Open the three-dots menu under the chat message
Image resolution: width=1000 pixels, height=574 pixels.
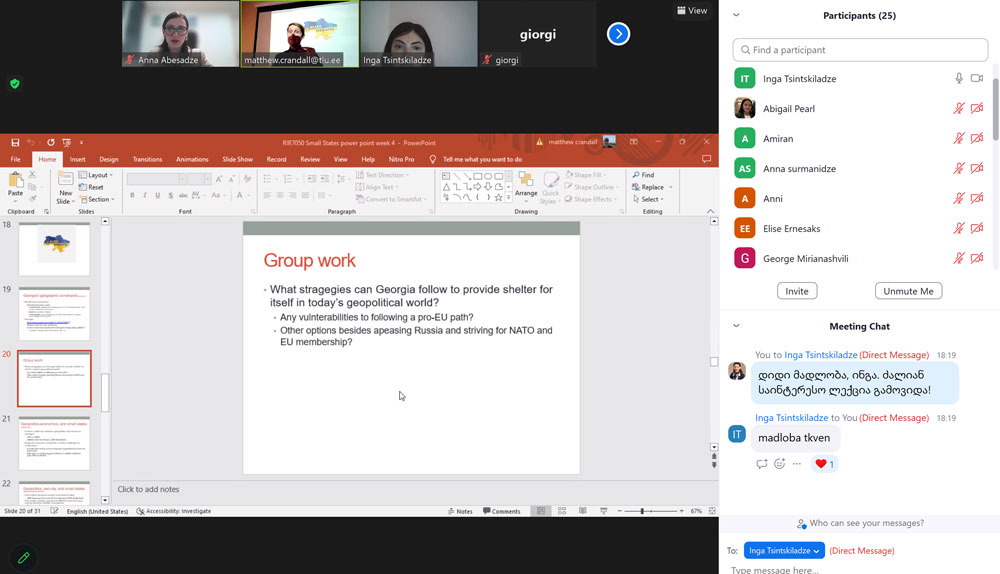pos(797,464)
